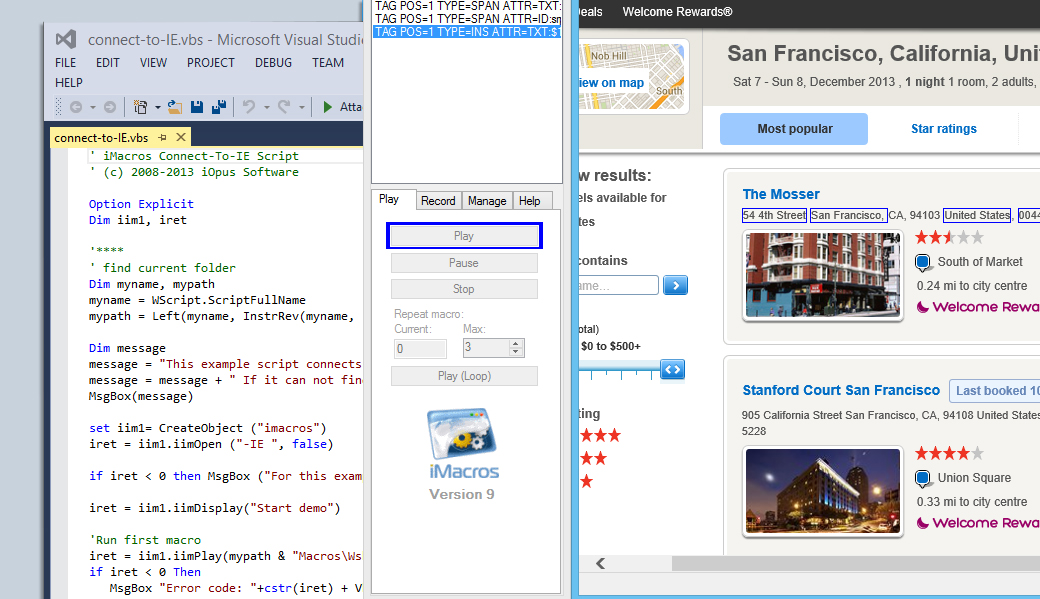Click the iMacros Pause button
Screen dimensions: 1040x599
point(464,263)
